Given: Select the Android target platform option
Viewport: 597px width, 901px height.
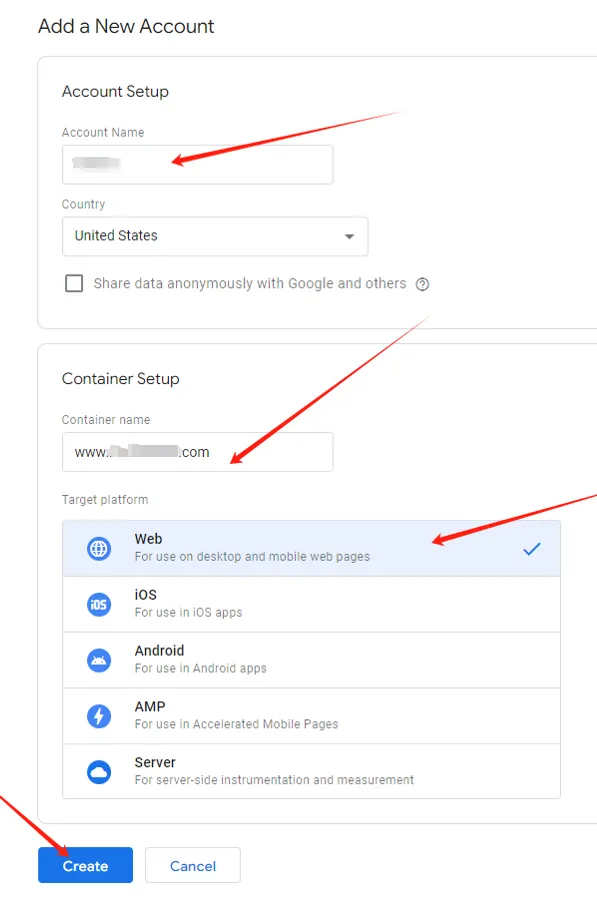Looking at the screenshot, I should [311, 660].
